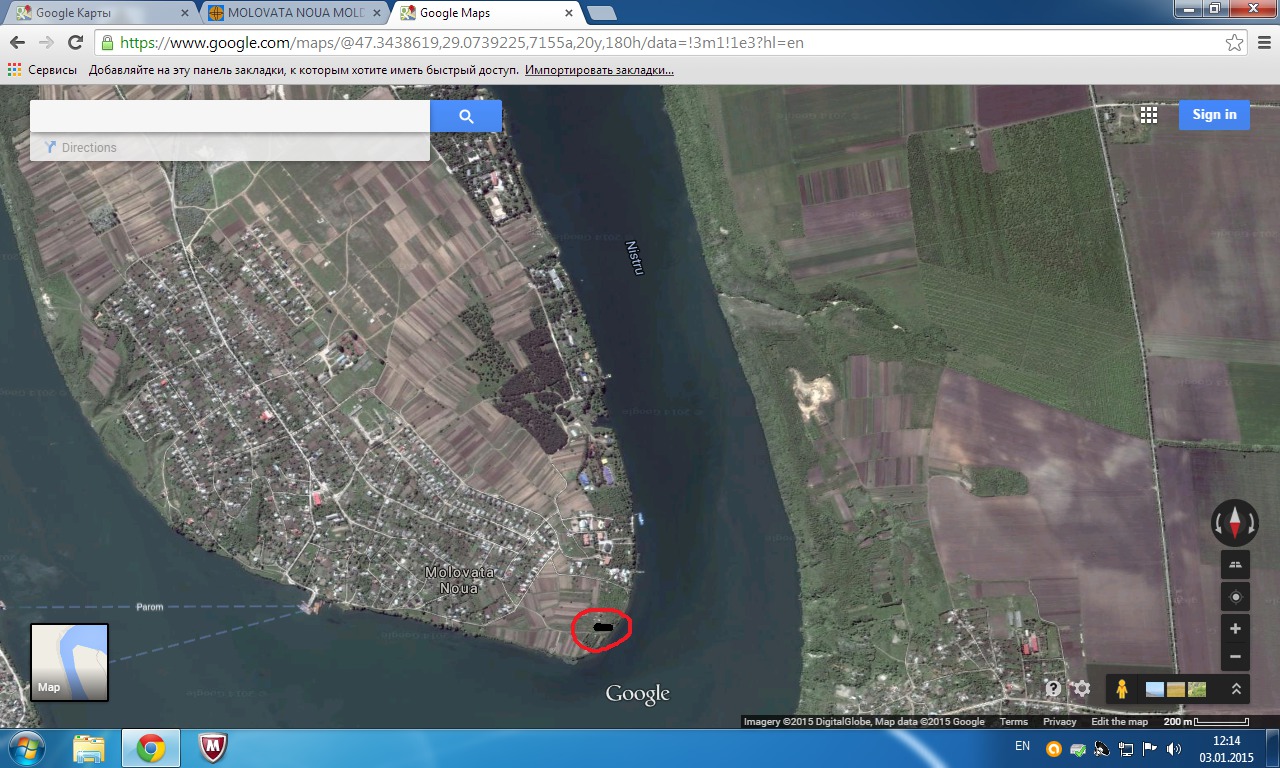Bookmark this page with the star
This screenshot has width=1280, height=768.
[1234, 43]
